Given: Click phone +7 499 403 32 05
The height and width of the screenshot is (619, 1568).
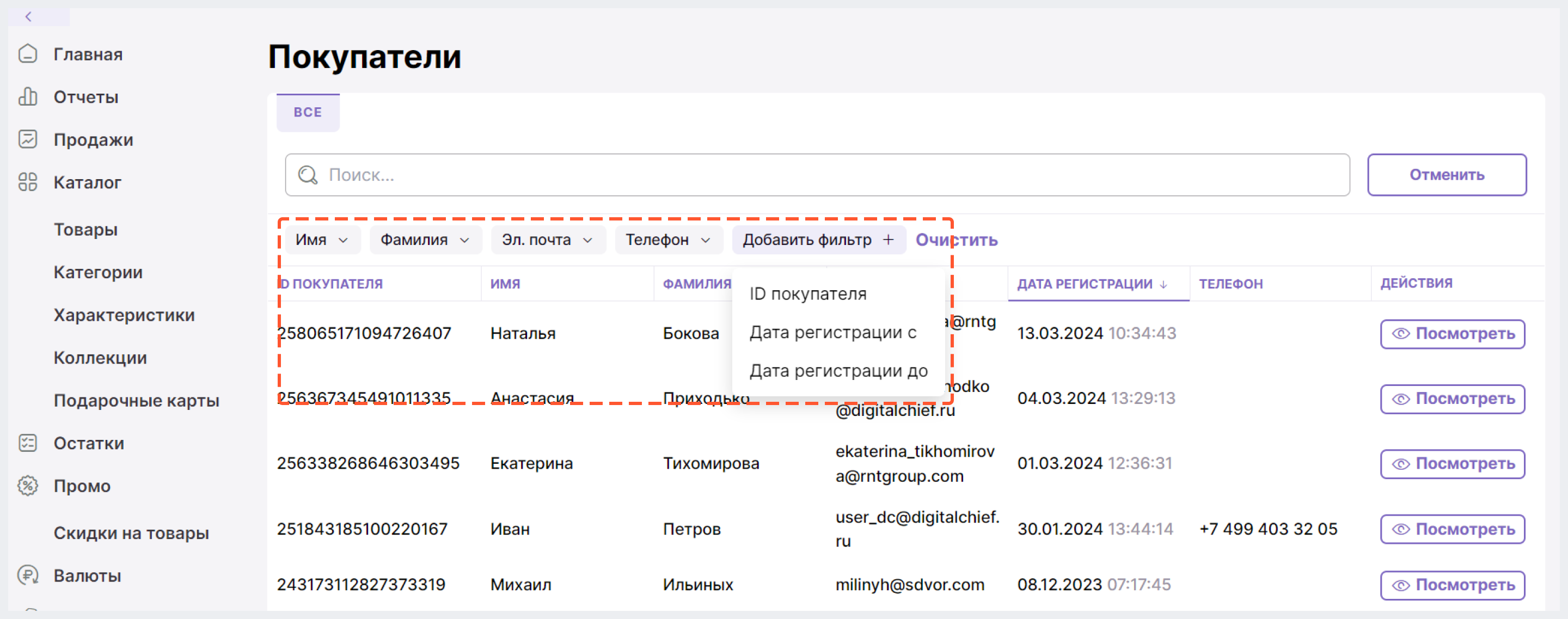Looking at the screenshot, I should pyautogui.click(x=1268, y=529).
